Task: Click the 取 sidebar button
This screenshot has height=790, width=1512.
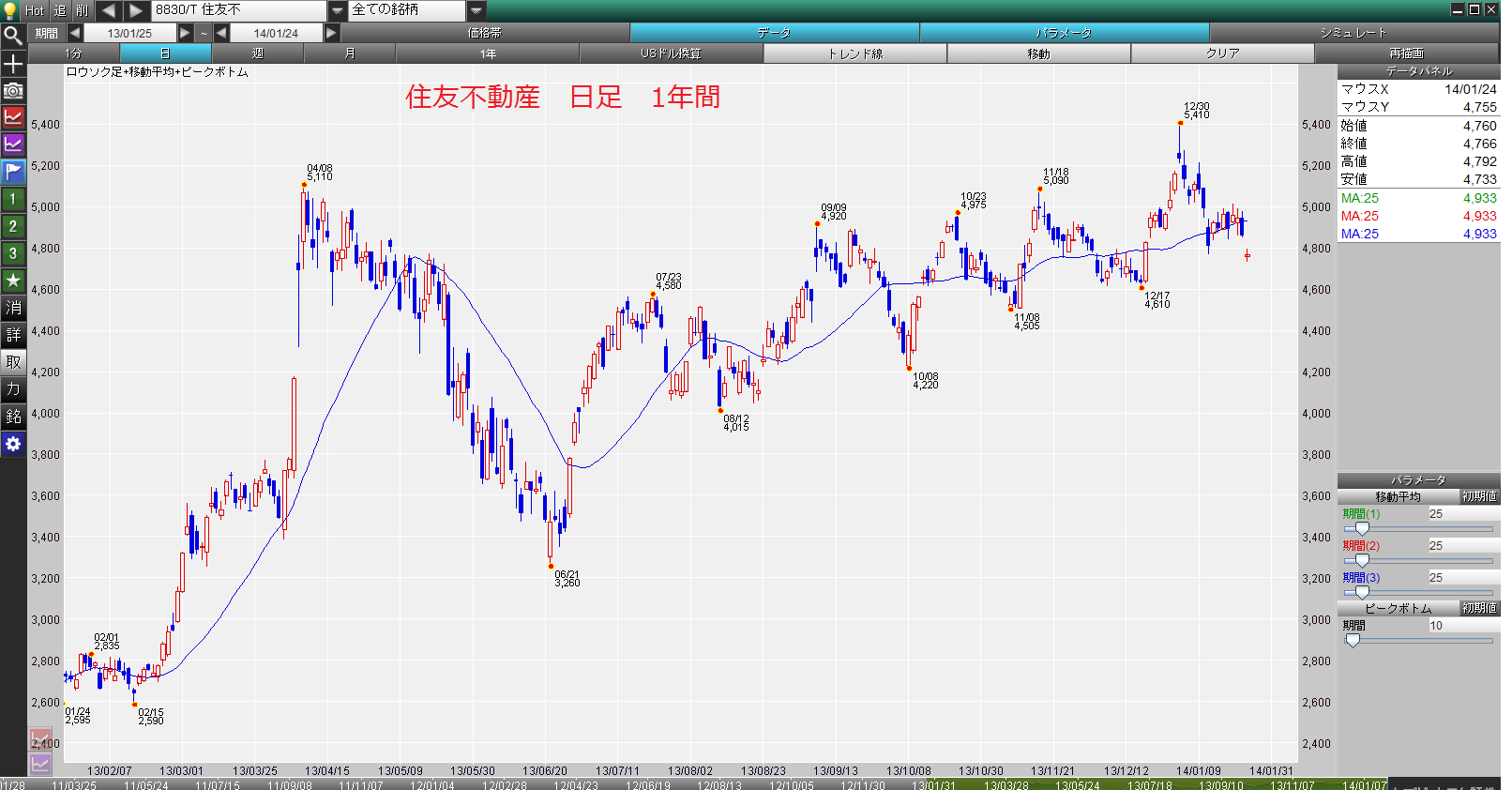Action: pos(13,362)
